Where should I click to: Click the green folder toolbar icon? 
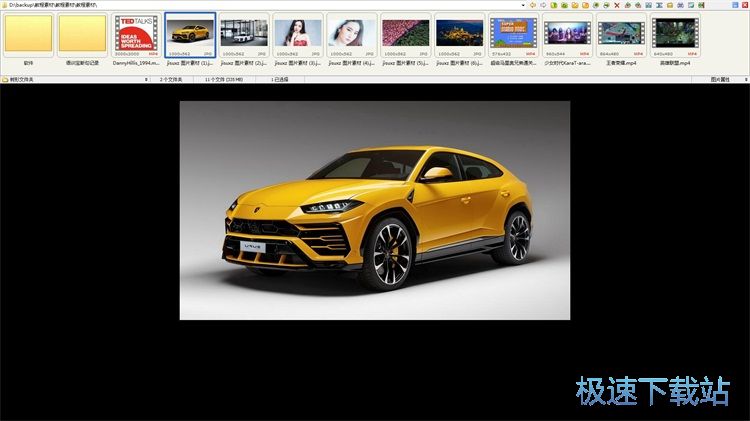(x=564, y=5)
